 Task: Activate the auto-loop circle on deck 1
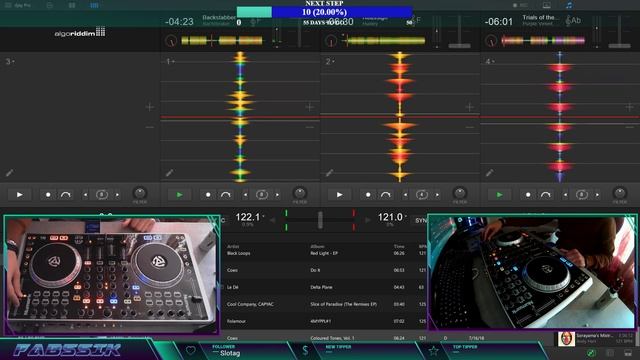point(262,195)
